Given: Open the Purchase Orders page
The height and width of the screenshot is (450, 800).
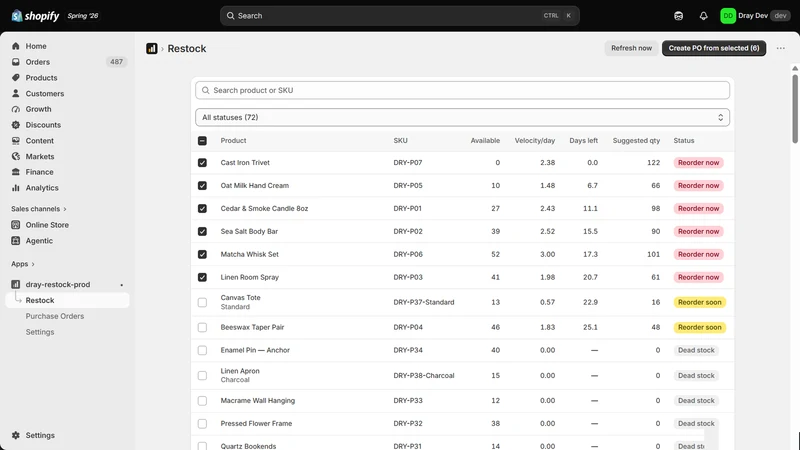Looking at the screenshot, I should pos(55,316).
